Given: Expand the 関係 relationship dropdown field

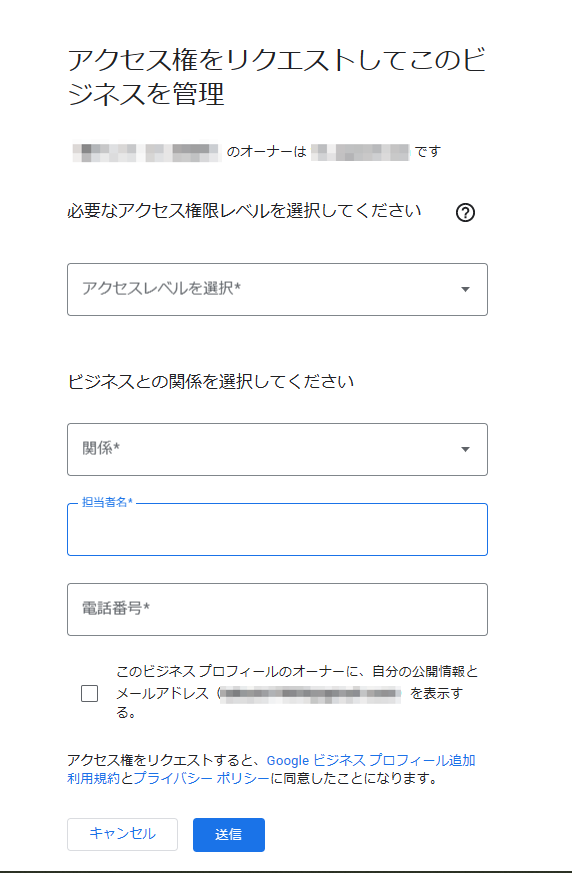Looking at the screenshot, I should click(x=277, y=449).
